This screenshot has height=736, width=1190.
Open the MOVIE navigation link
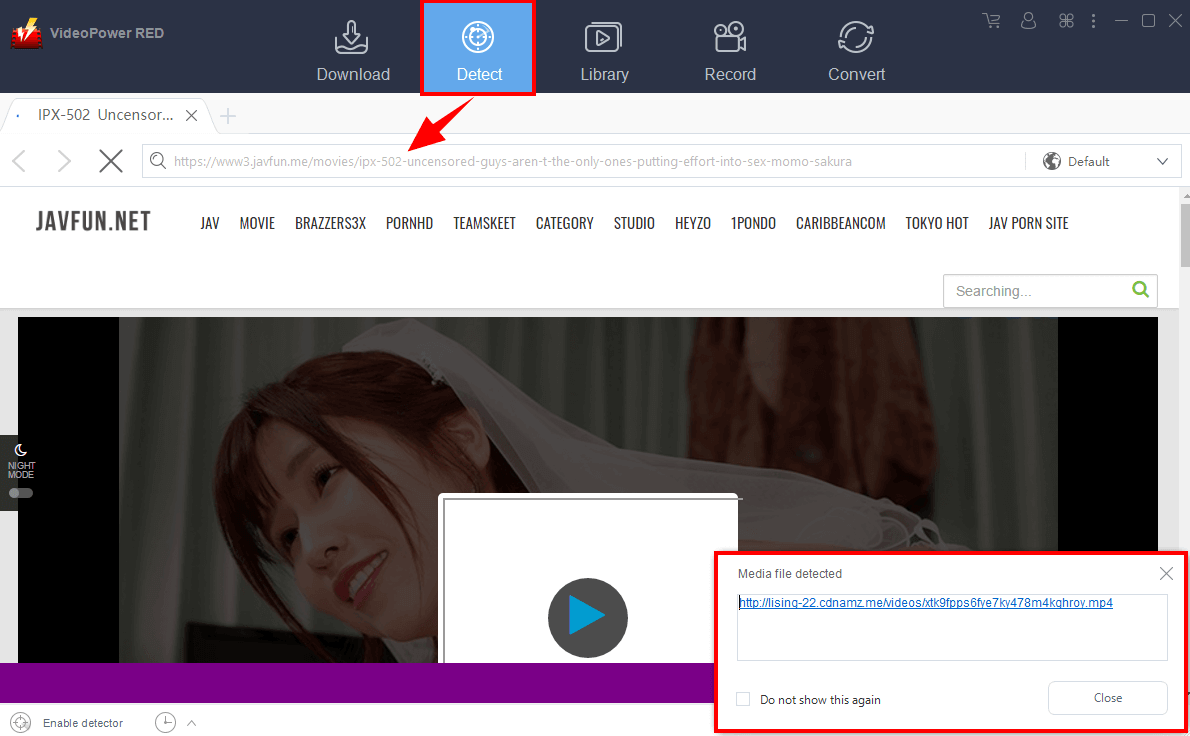257,223
